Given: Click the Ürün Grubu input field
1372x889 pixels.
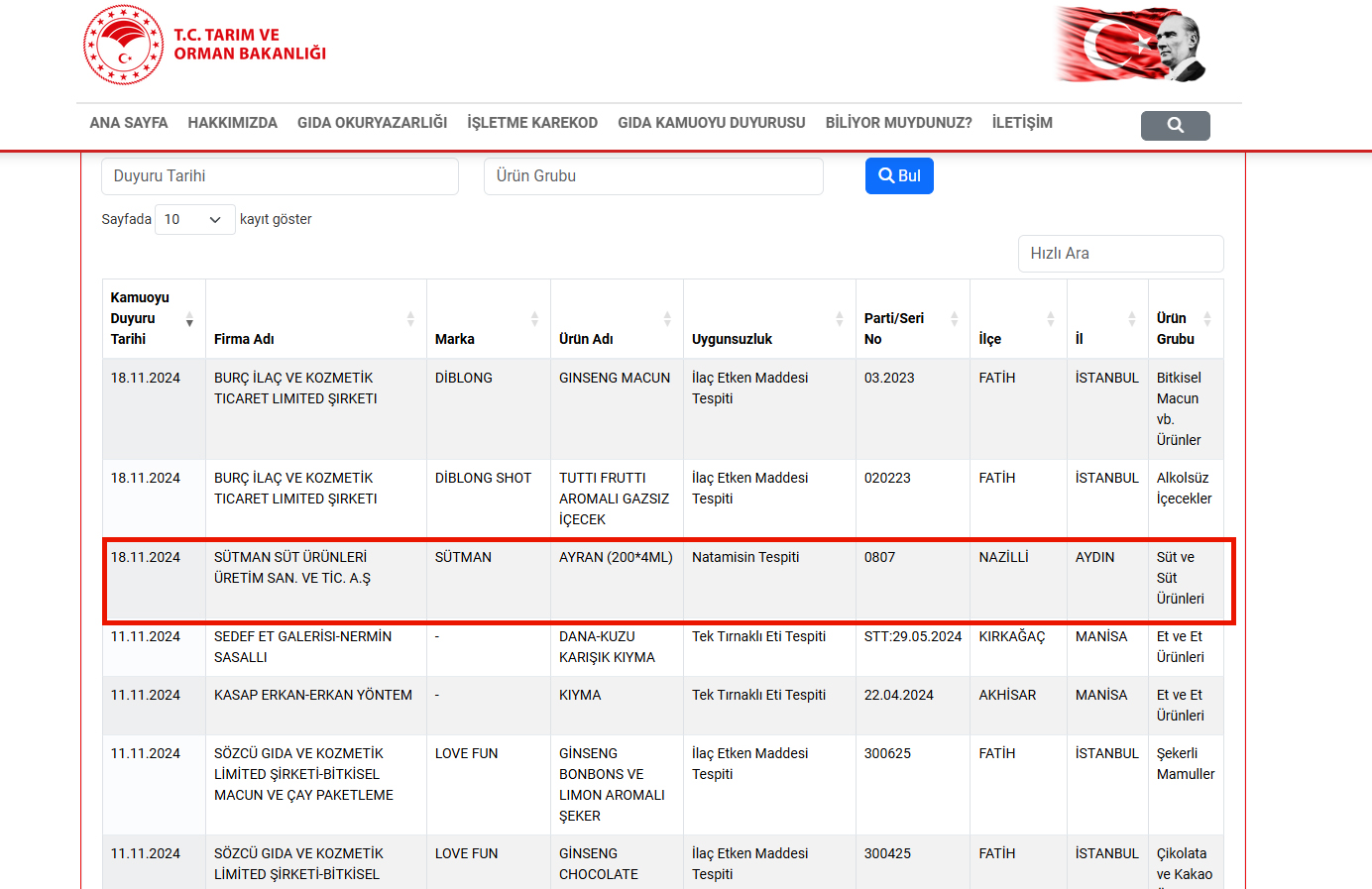Looking at the screenshot, I should [x=653, y=176].
